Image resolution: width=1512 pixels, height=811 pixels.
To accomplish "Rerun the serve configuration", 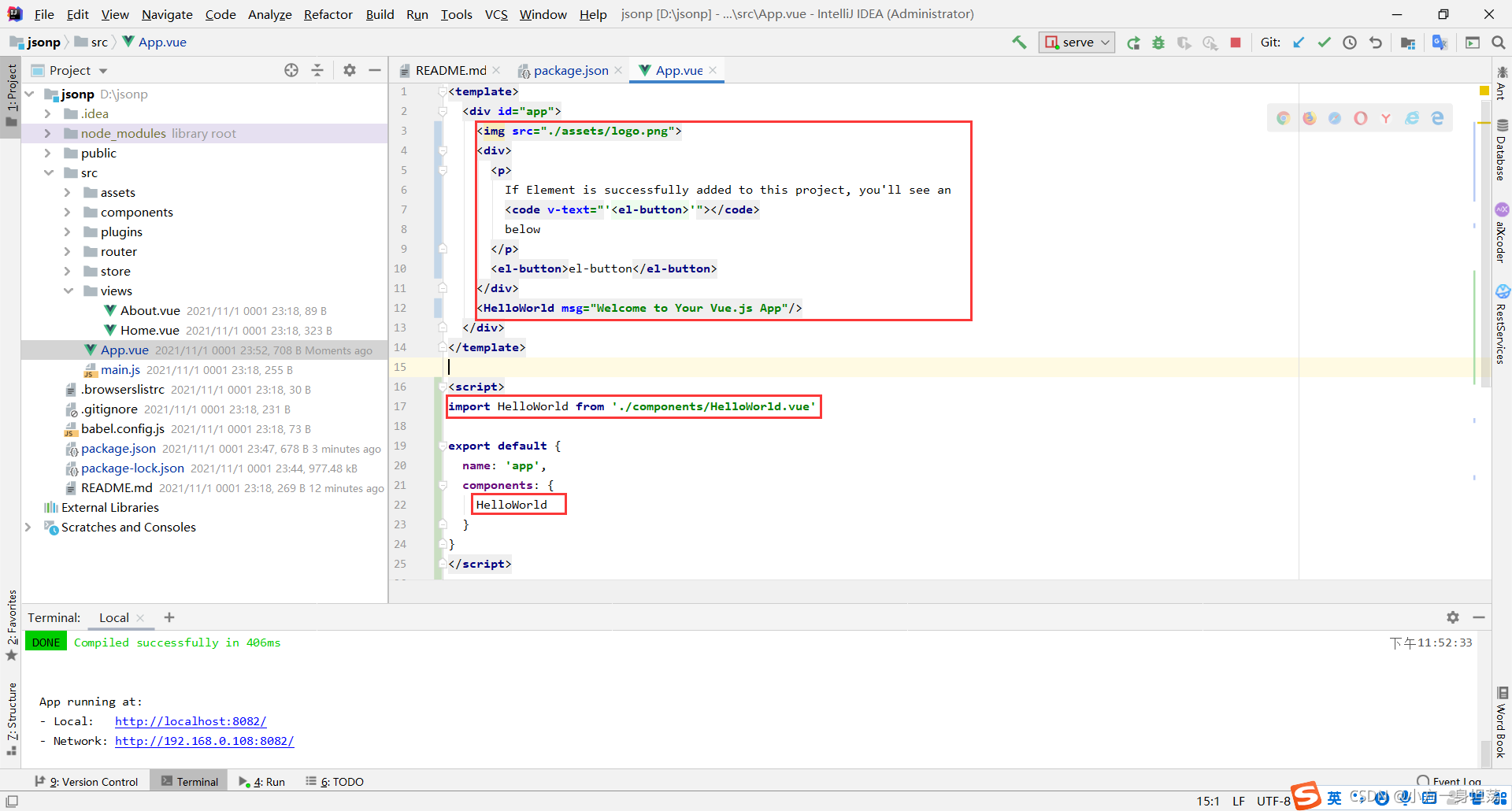I will [x=1133, y=43].
